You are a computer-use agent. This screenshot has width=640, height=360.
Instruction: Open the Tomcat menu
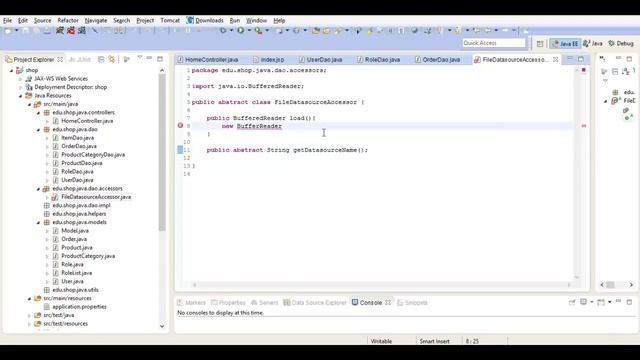[170, 20]
